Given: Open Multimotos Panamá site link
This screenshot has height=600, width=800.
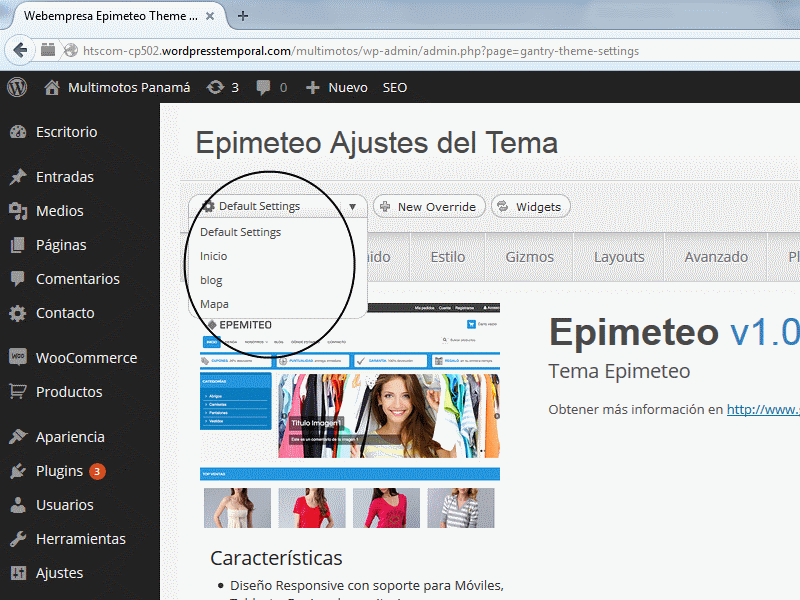Looking at the screenshot, I should click(x=129, y=88).
